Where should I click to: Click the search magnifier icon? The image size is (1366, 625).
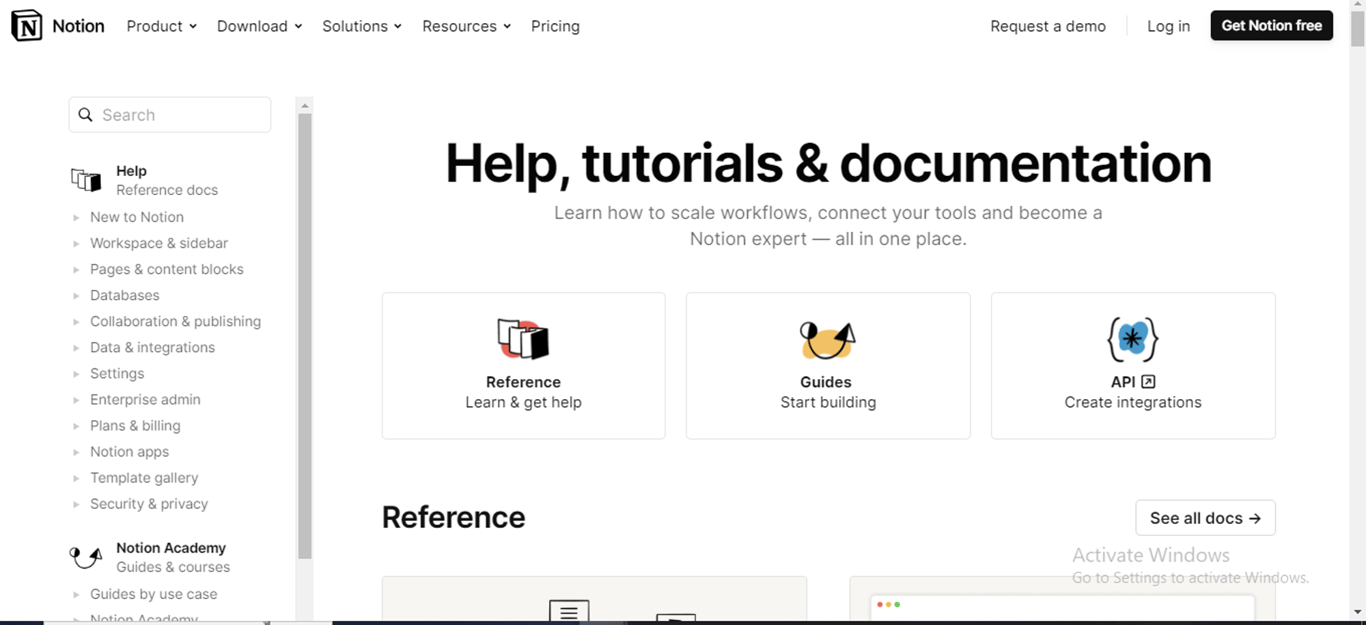(x=86, y=115)
